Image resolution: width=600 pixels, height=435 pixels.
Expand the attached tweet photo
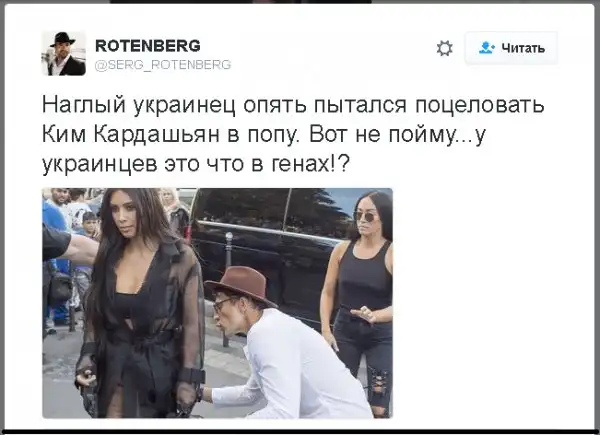pos(217,303)
